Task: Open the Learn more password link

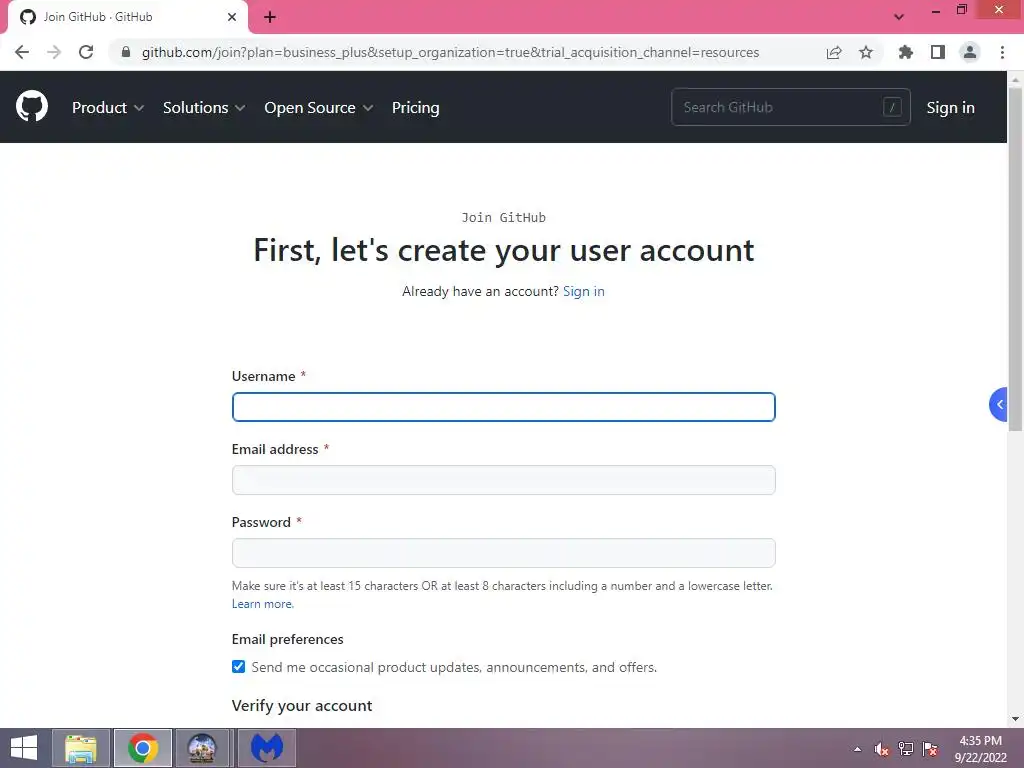Action: coord(263,604)
